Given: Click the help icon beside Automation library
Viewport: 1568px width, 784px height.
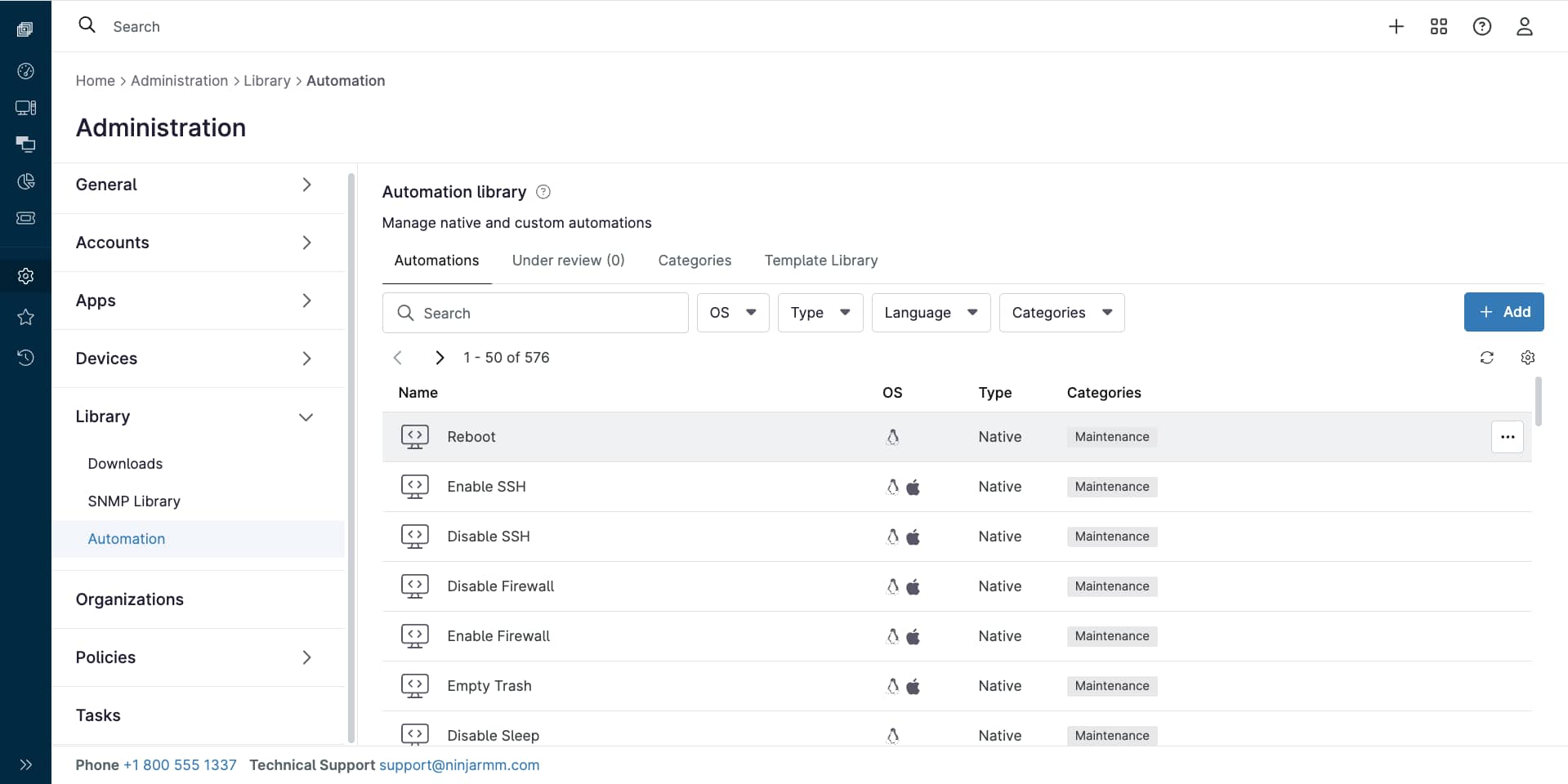Looking at the screenshot, I should [x=543, y=192].
